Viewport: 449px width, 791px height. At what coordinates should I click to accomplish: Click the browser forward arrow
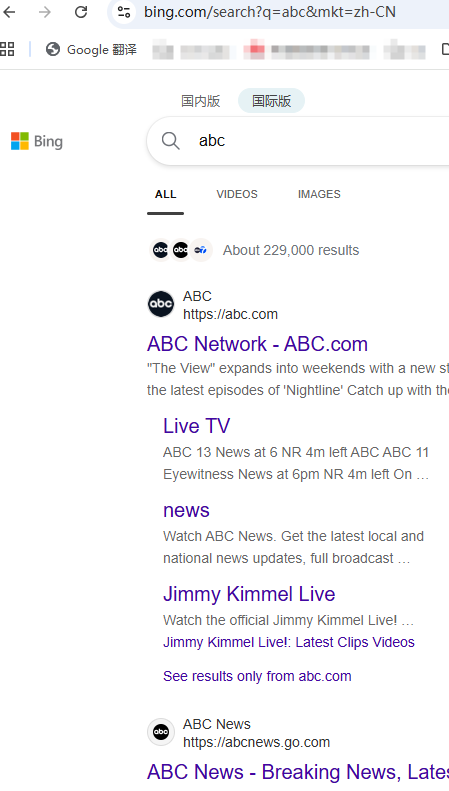tap(45, 12)
